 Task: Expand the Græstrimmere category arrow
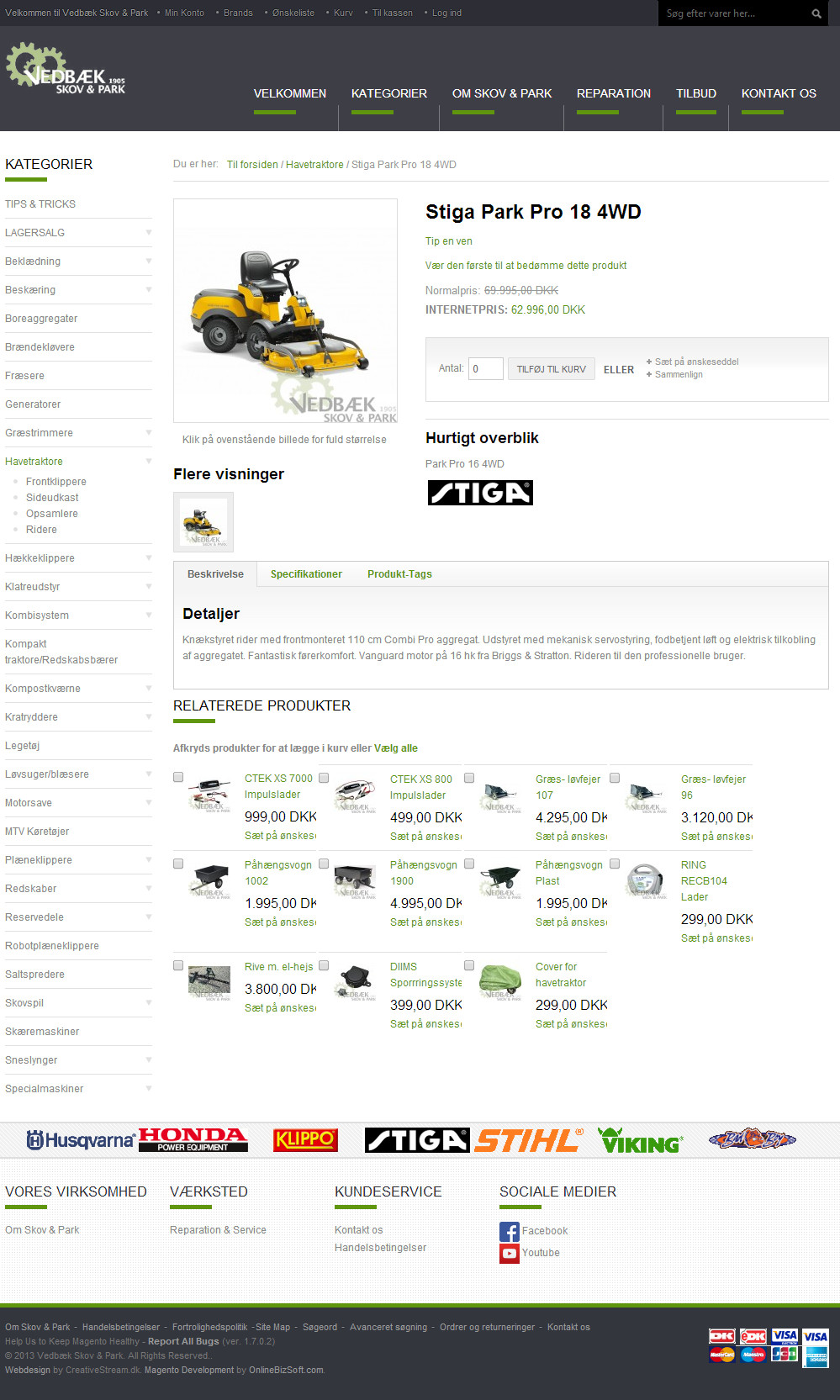pyautogui.click(x=149, y=432)
